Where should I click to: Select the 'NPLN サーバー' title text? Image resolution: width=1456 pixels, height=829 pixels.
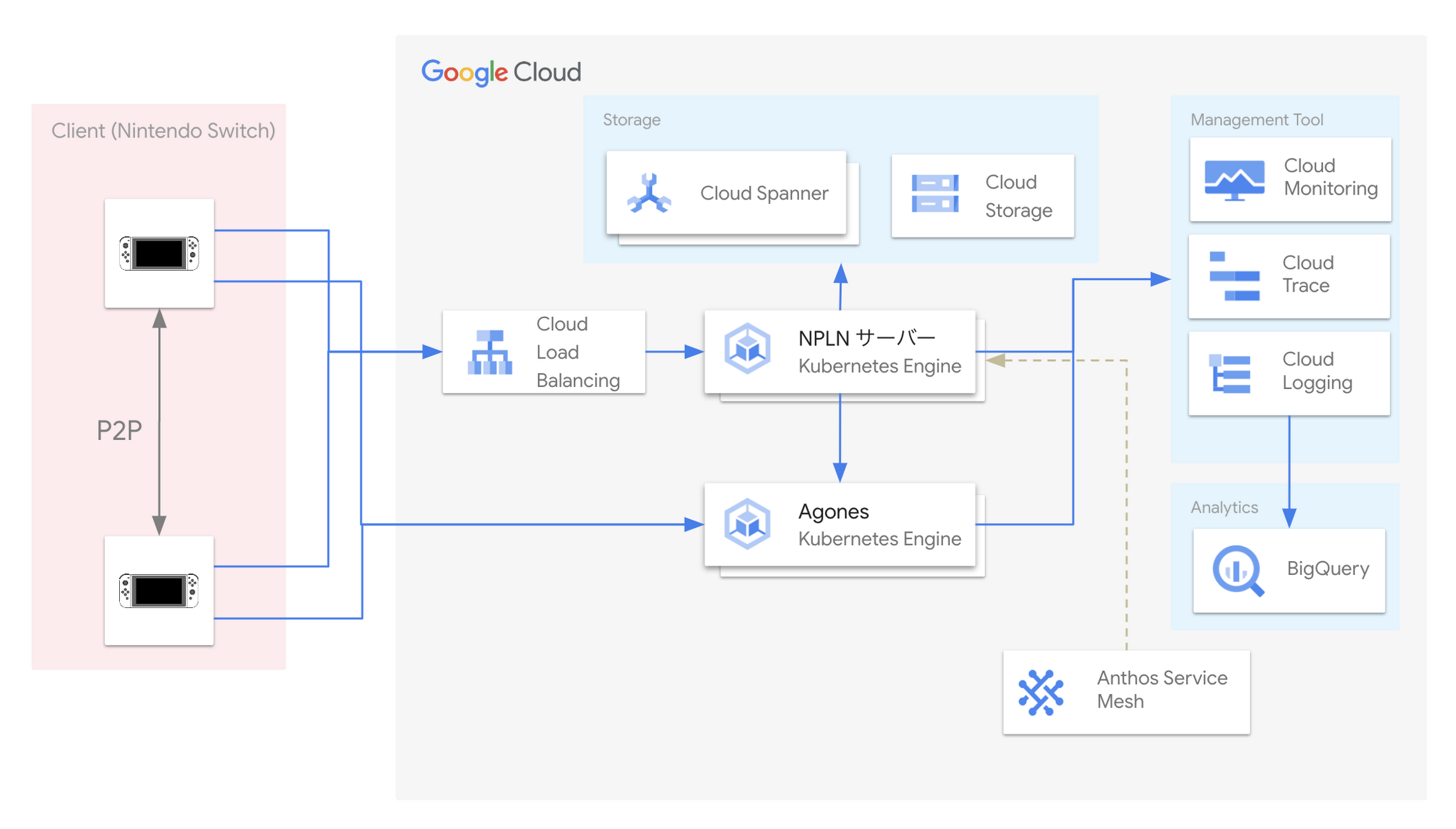(867, 338)
